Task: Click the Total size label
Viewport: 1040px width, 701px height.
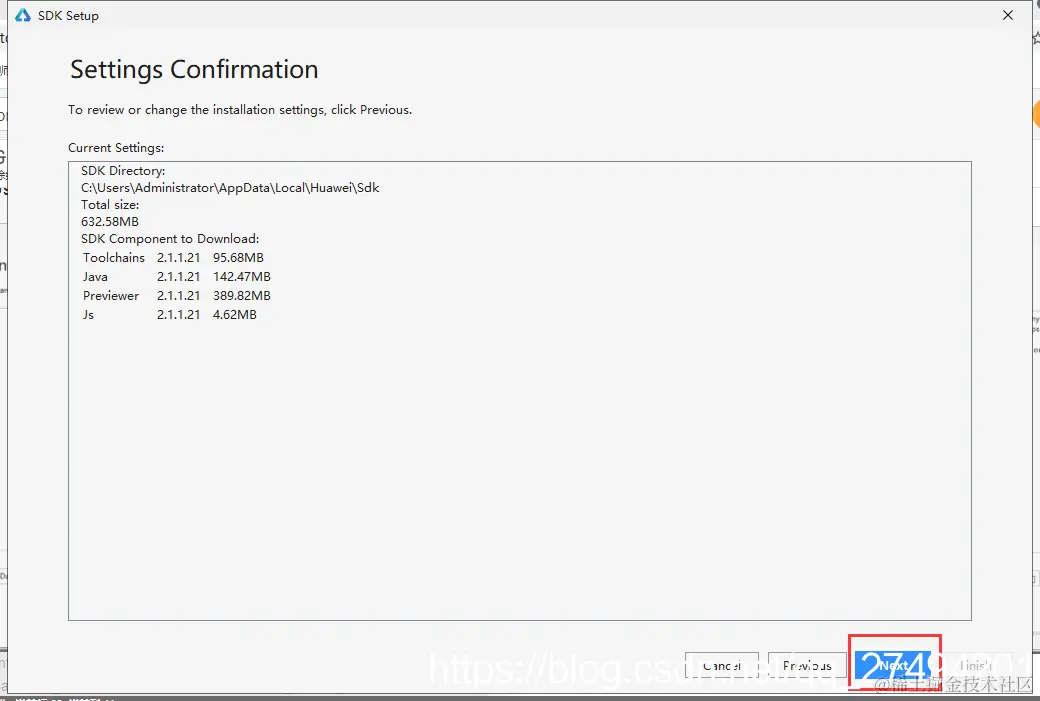Action: [x=110, y=205]
